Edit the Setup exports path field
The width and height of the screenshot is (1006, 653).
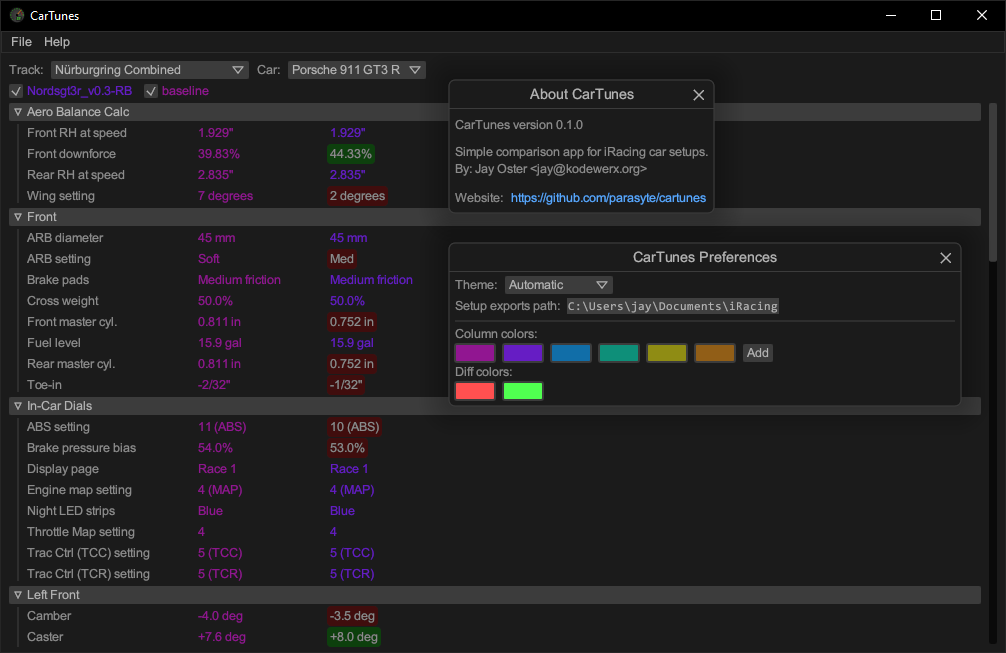[672, 306]
